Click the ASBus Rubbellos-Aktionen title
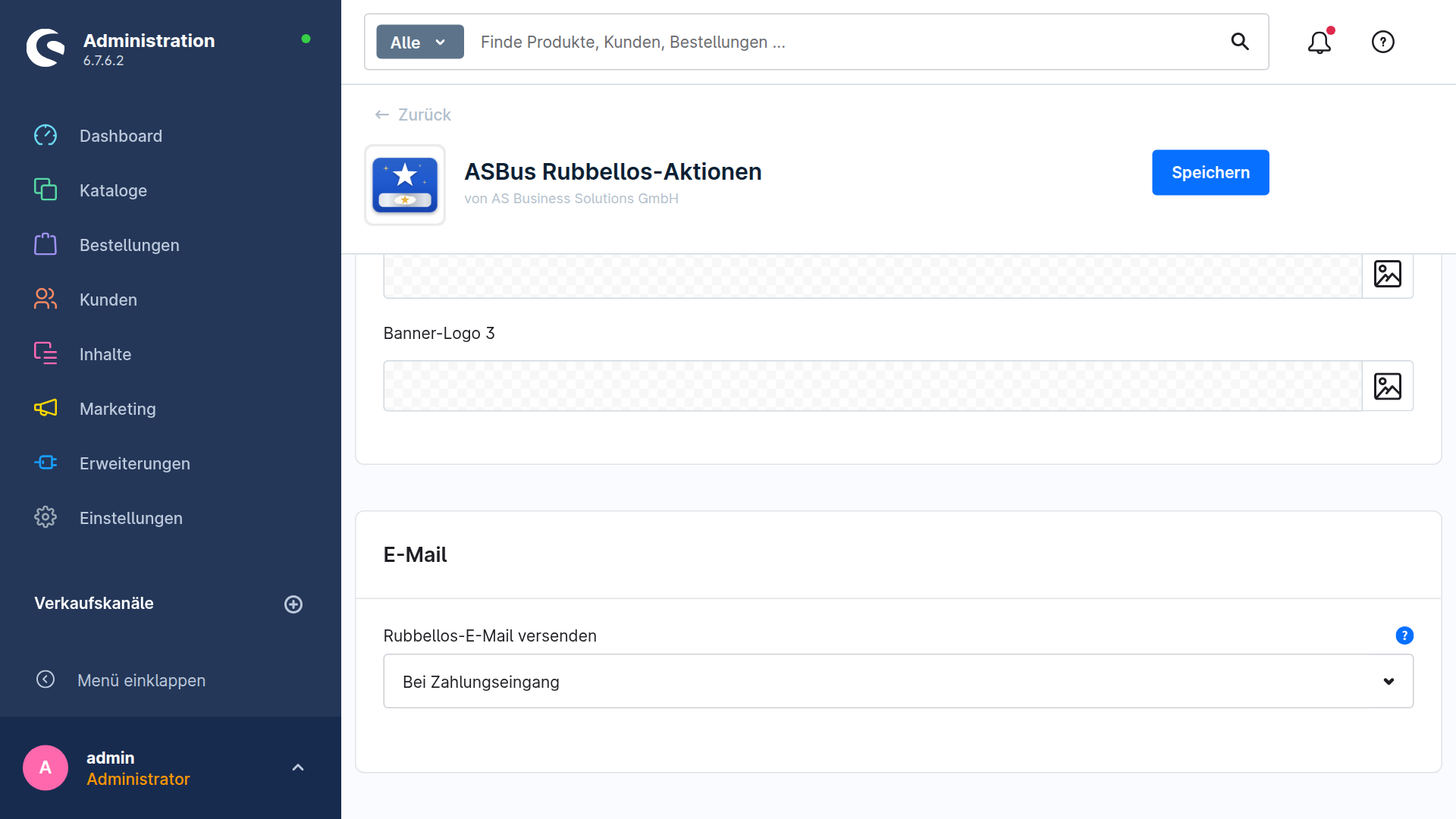The height and width of the screenshot is (819, 1456). tap(613, 171)
